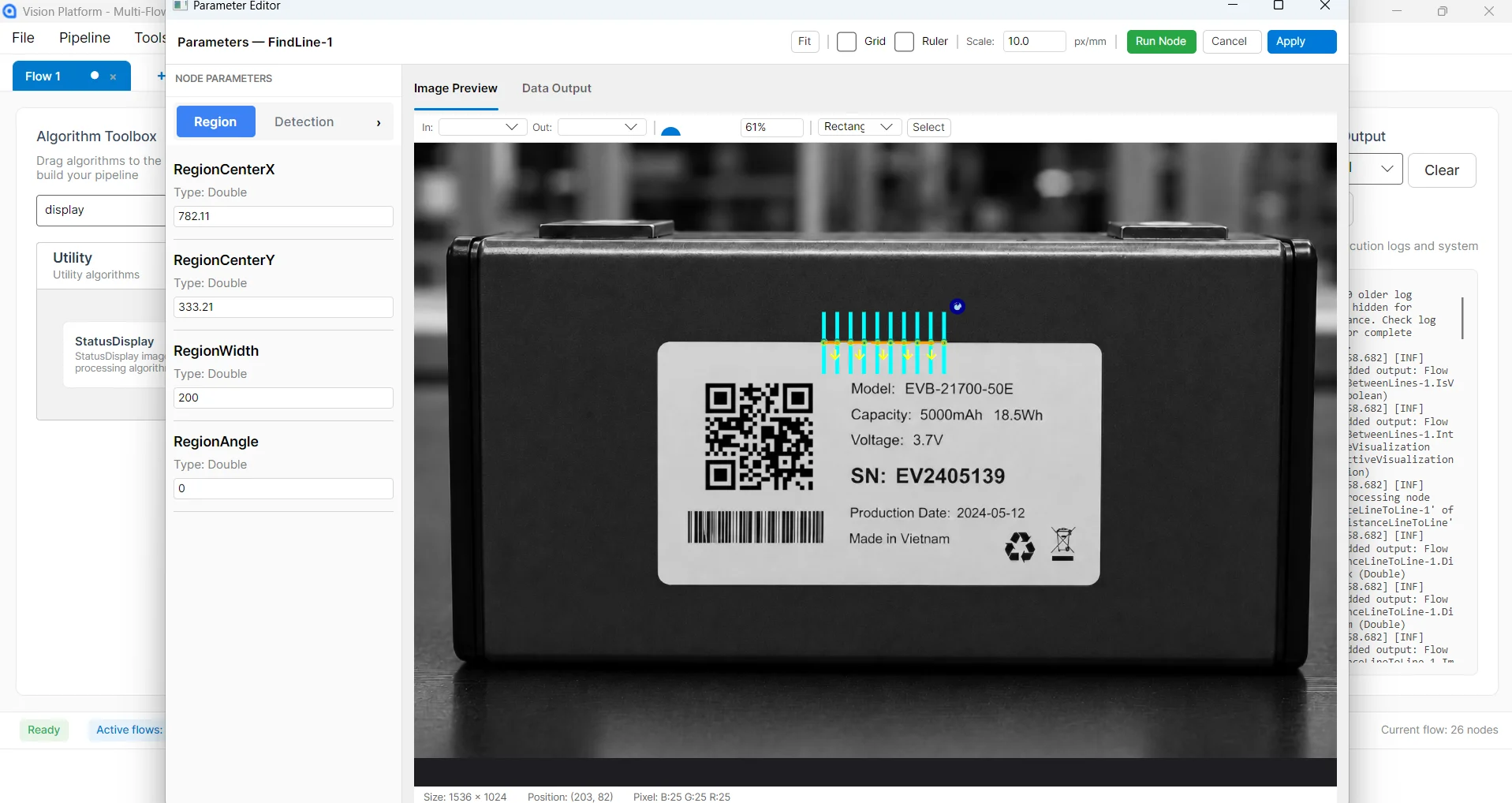1512x803 pixels.
Task: Click the Clear button in the output panel
Action: pyautogui.click(x=1442, y=170)
